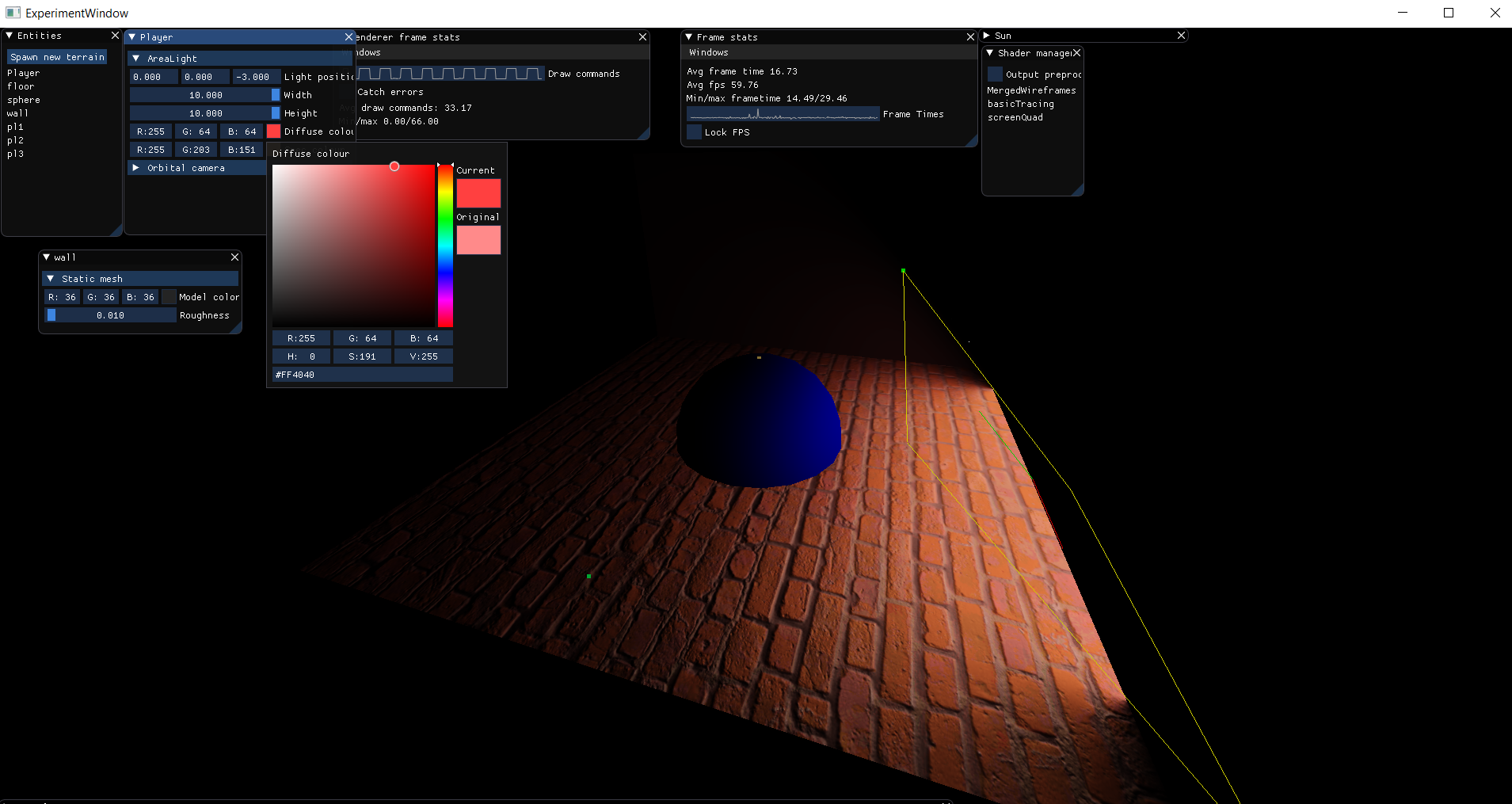Image resolution: width=1512 pixels, height=804 pixels.
Task: Click the Spawn new terrain button
Action: click(x=57, y=56)
